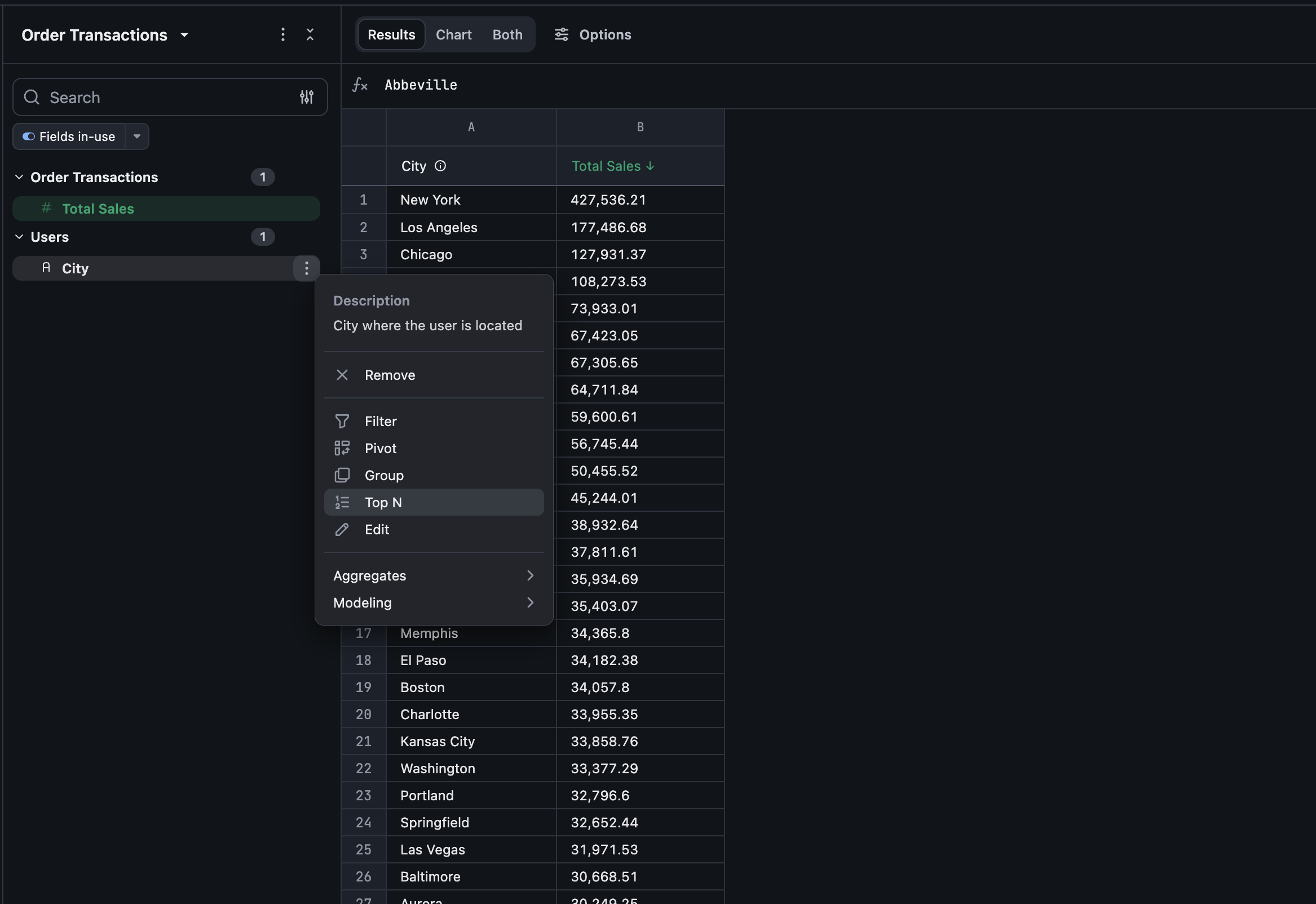The image size is (1316, 904).
Task: Collapse the Order Transactions field group
Action: point(19,177)
